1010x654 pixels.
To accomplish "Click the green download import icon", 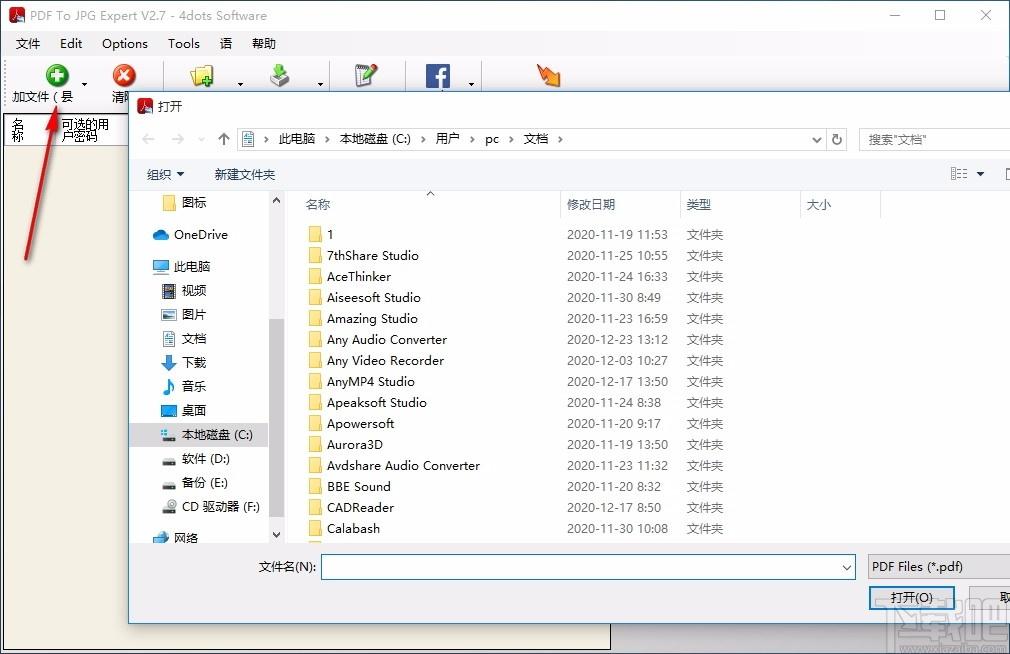I will [280, 75].
